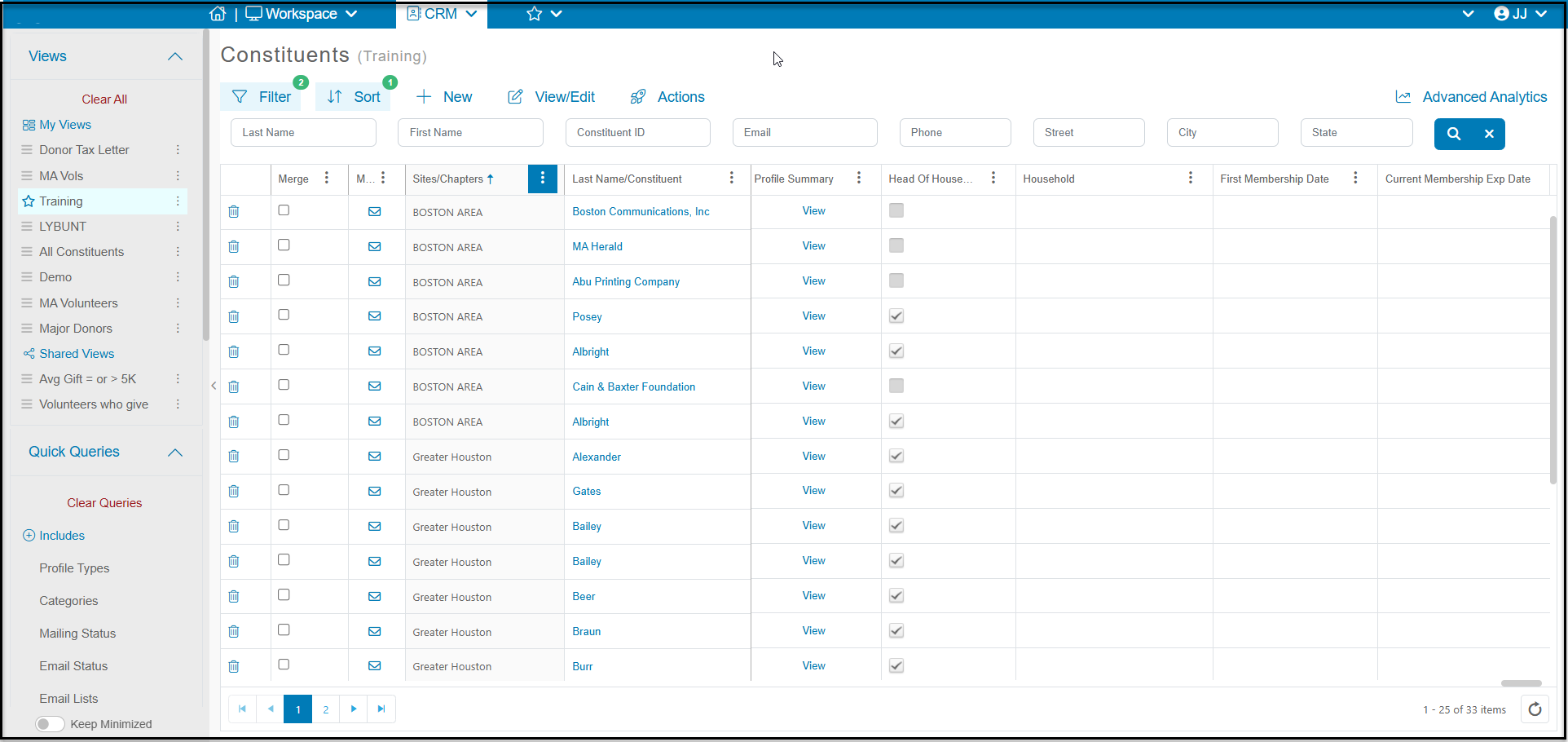Screen dimensions: 1568x742
Task: Click Clear All views link
Action: pos(104,99)
